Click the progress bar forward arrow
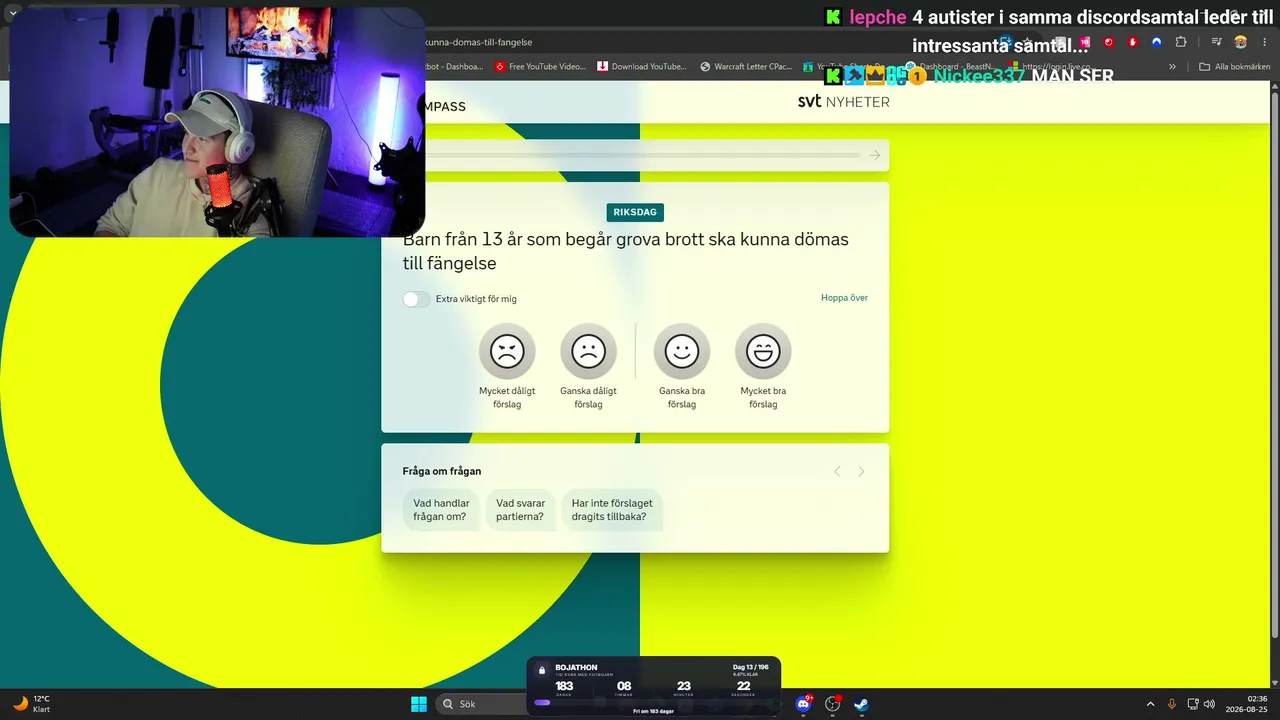 point(875,155)
